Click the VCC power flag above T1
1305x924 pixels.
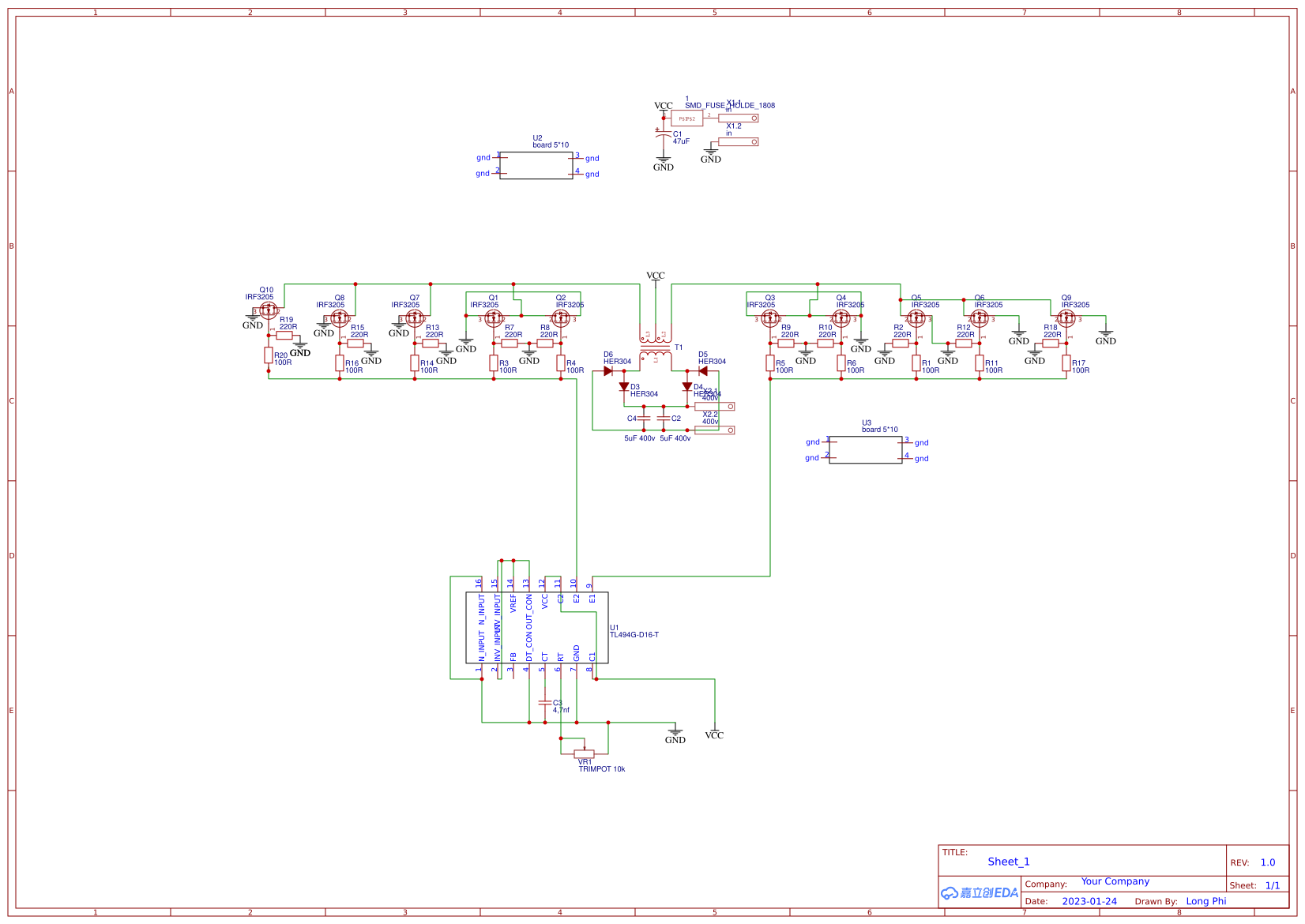[655, 276]
